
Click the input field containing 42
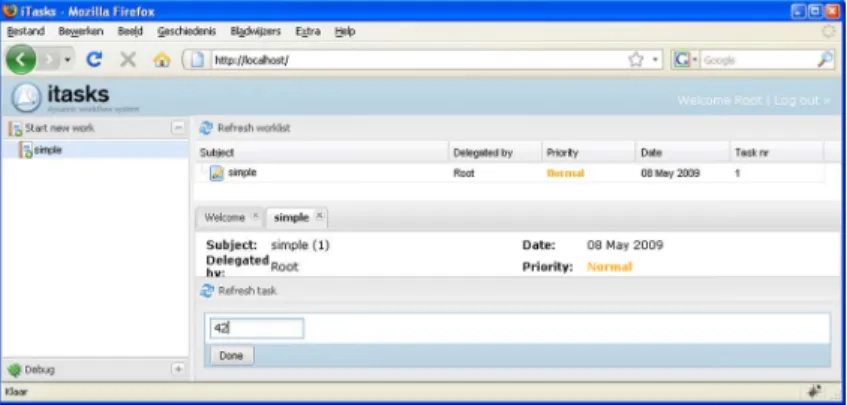coord(257,328)
